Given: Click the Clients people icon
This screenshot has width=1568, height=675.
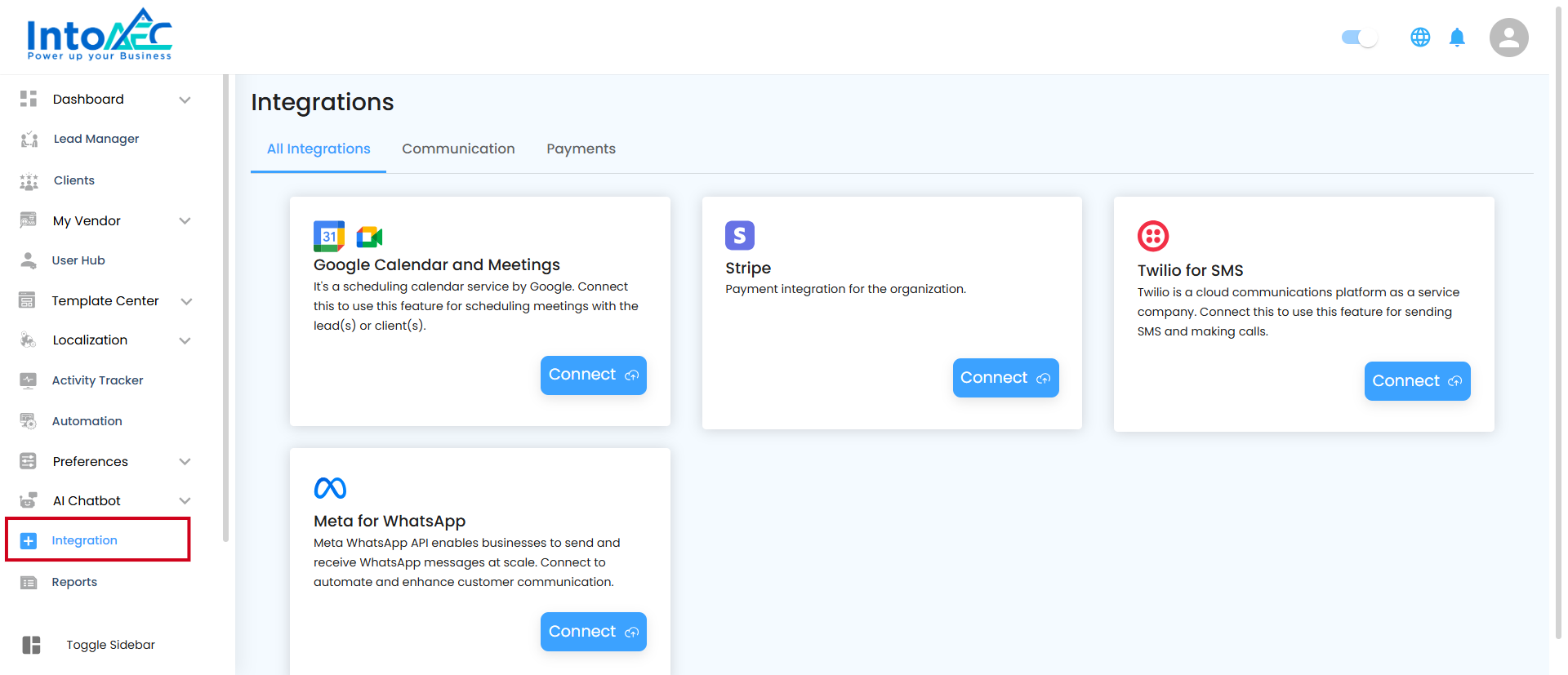Looking at the screenshot, I should pyautogui.click(x=29, y=180).
